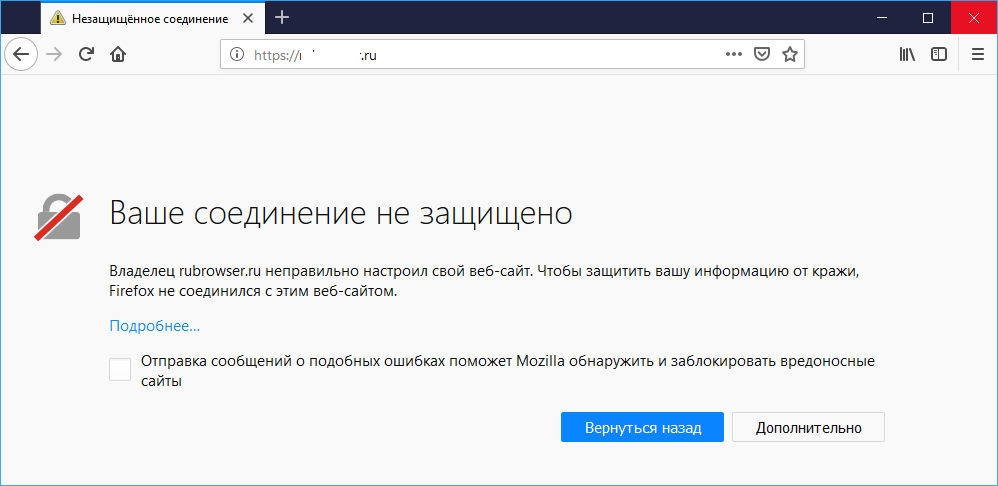Click the forward arrow navigation button
Image resolution: width=998 pixels, height=486 pixels.
point(55,55)
